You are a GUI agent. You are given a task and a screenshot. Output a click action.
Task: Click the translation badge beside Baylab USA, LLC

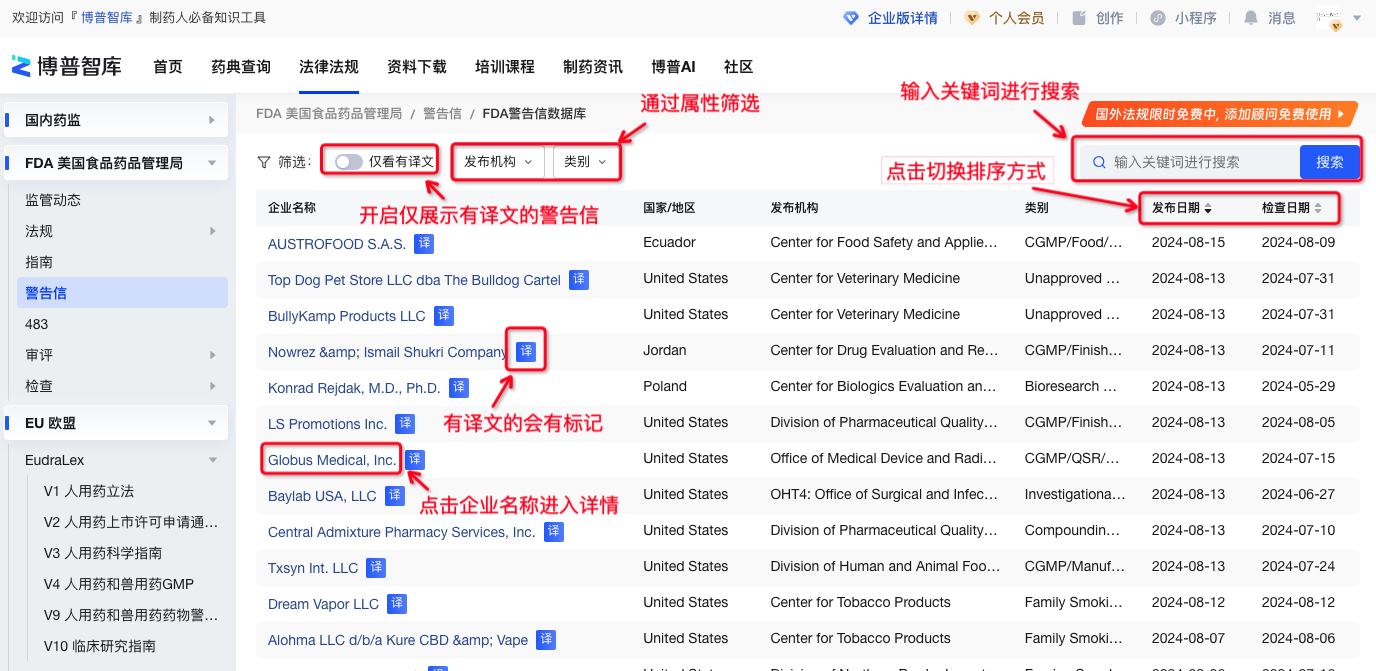tap(395, 496)
